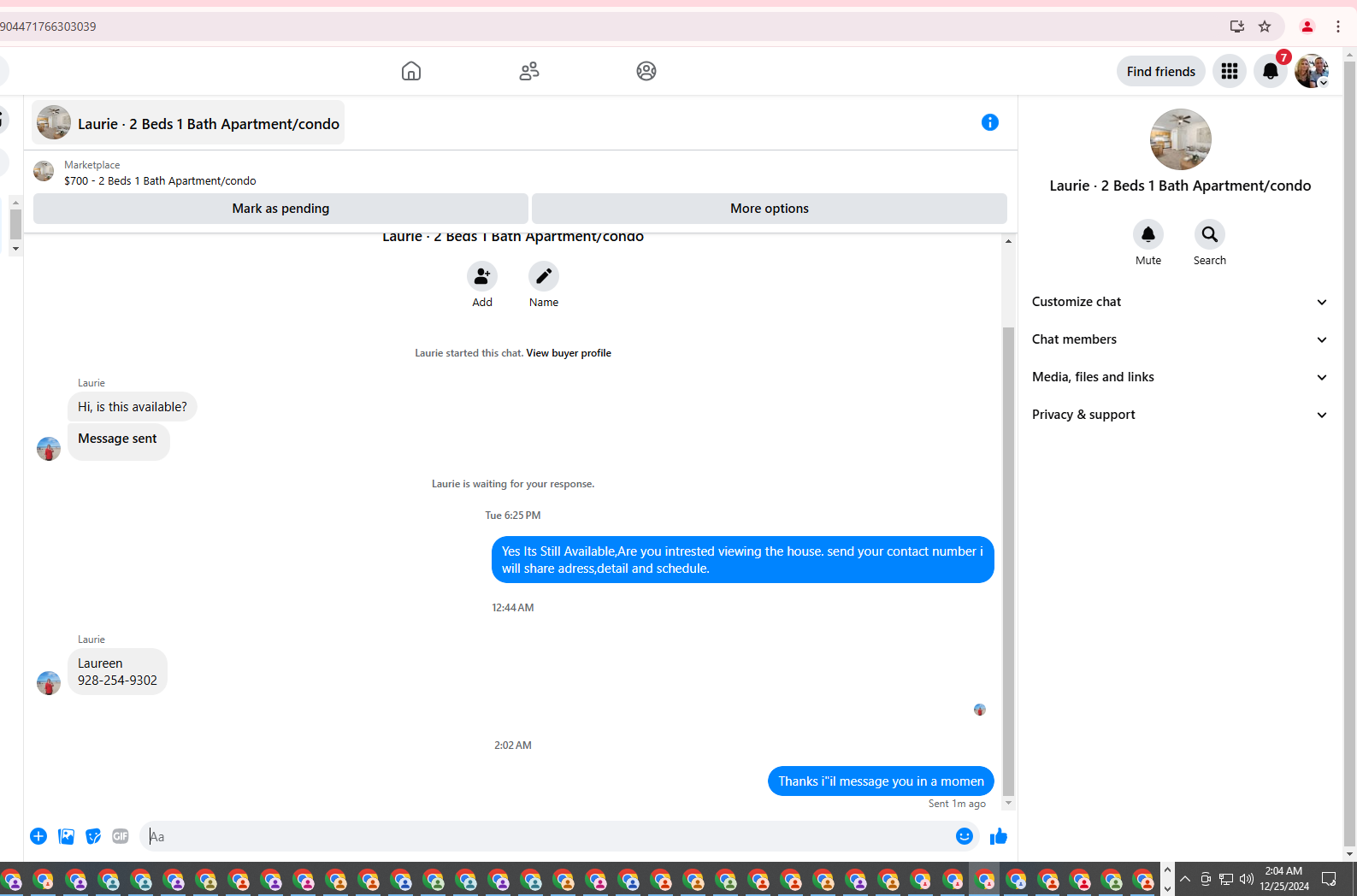1357x896 pixels.
Task: Click the taskbar scroll down arrow
Action: click(x=1167, y=888)
